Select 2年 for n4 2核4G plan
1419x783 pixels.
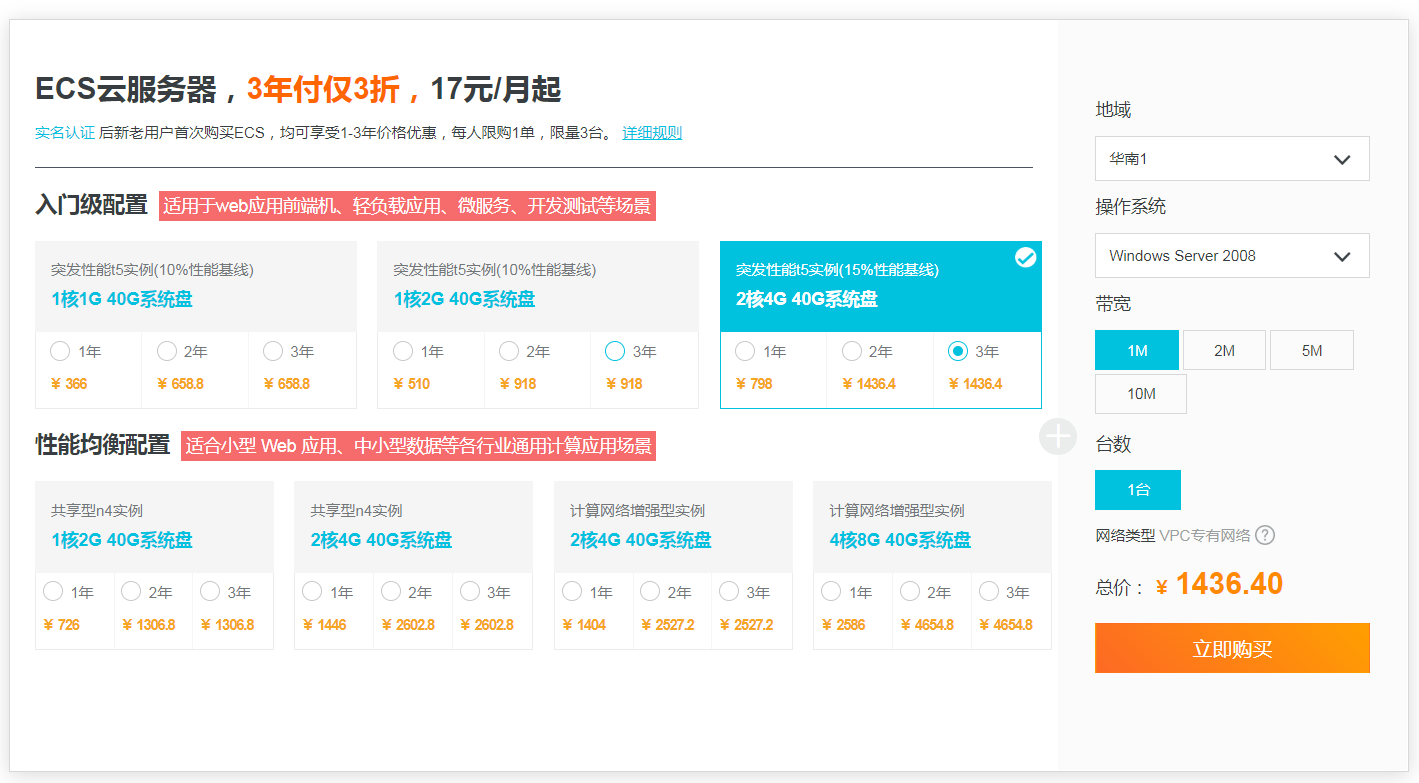point(391,592)
